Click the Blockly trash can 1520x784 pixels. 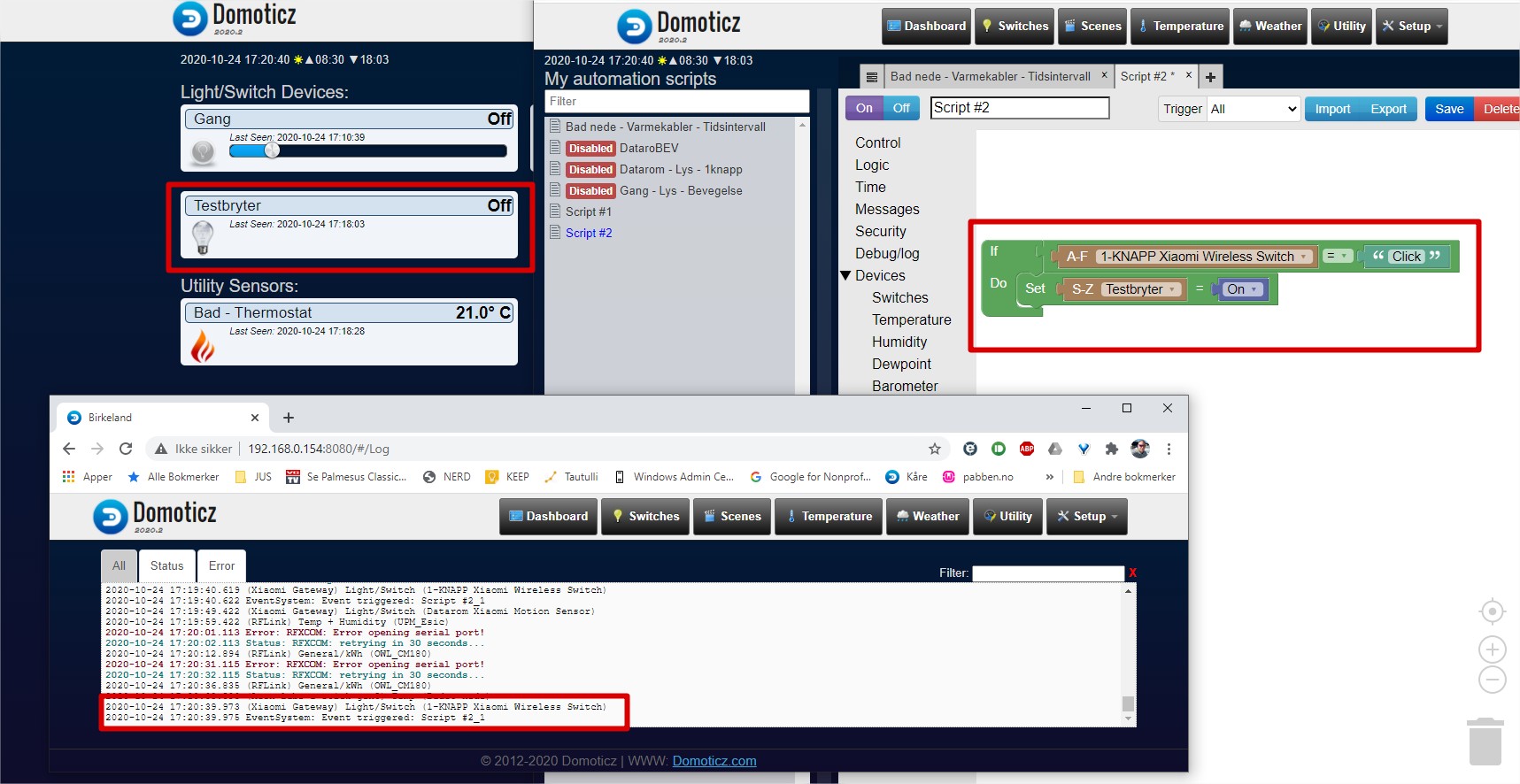pos(1485,742)
